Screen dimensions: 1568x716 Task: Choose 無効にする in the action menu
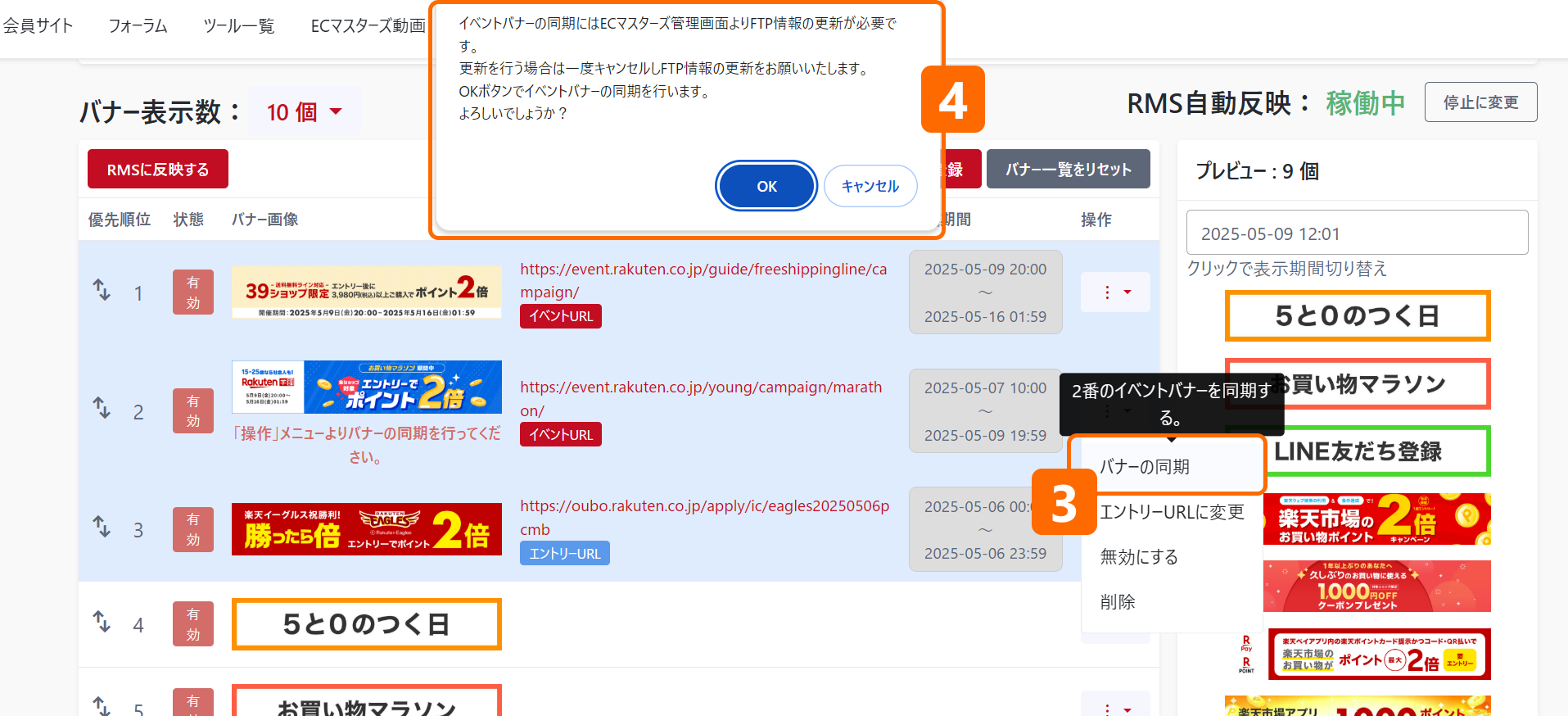click(1172, 557)
